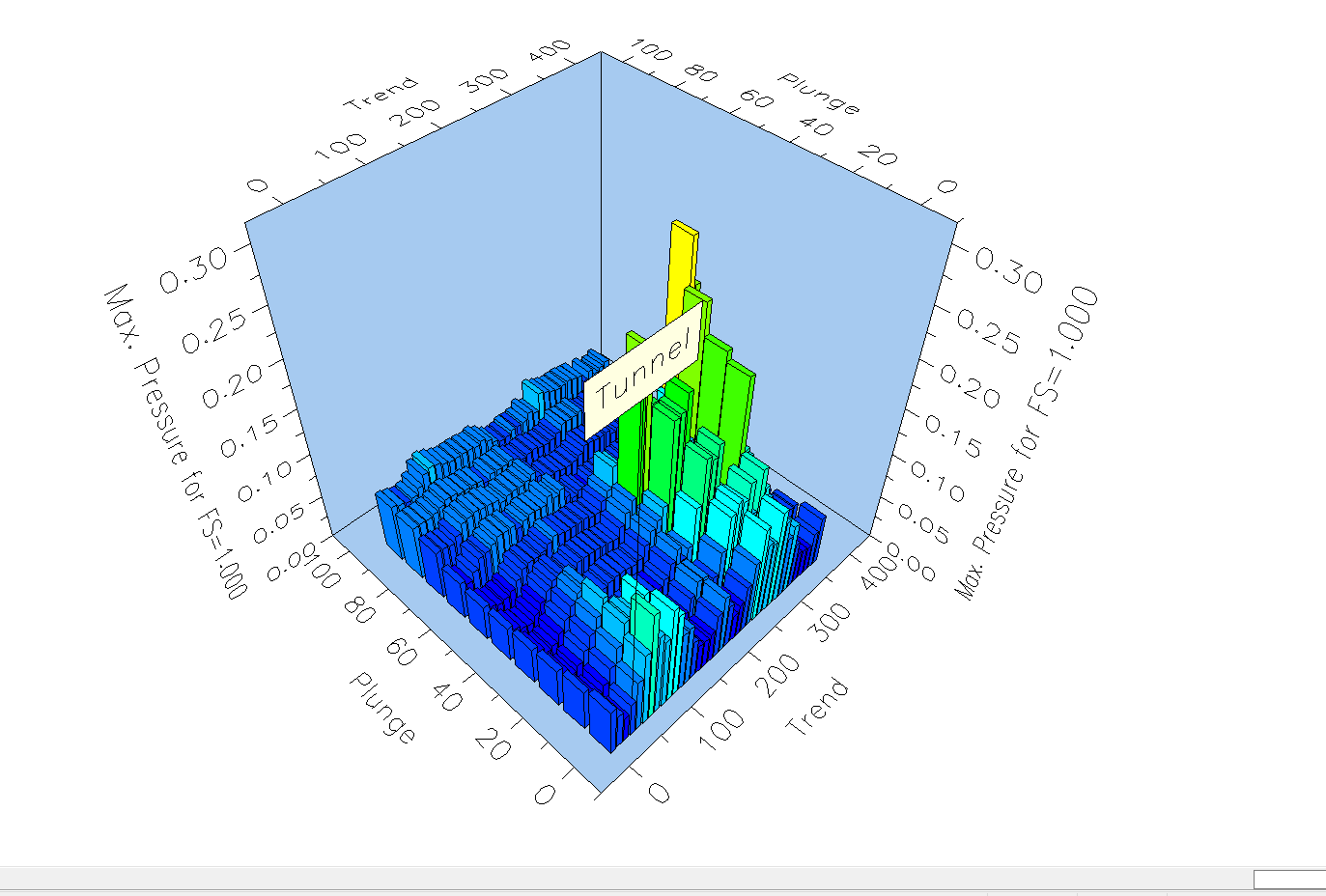
Task: Click Trend axis title along the top edge
Action: click(x=382, y=93)
